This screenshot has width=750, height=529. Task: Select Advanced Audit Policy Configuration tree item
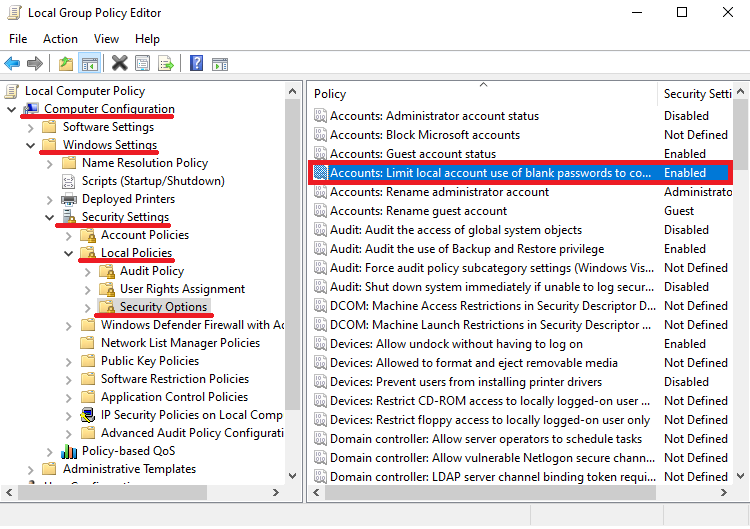192,433
